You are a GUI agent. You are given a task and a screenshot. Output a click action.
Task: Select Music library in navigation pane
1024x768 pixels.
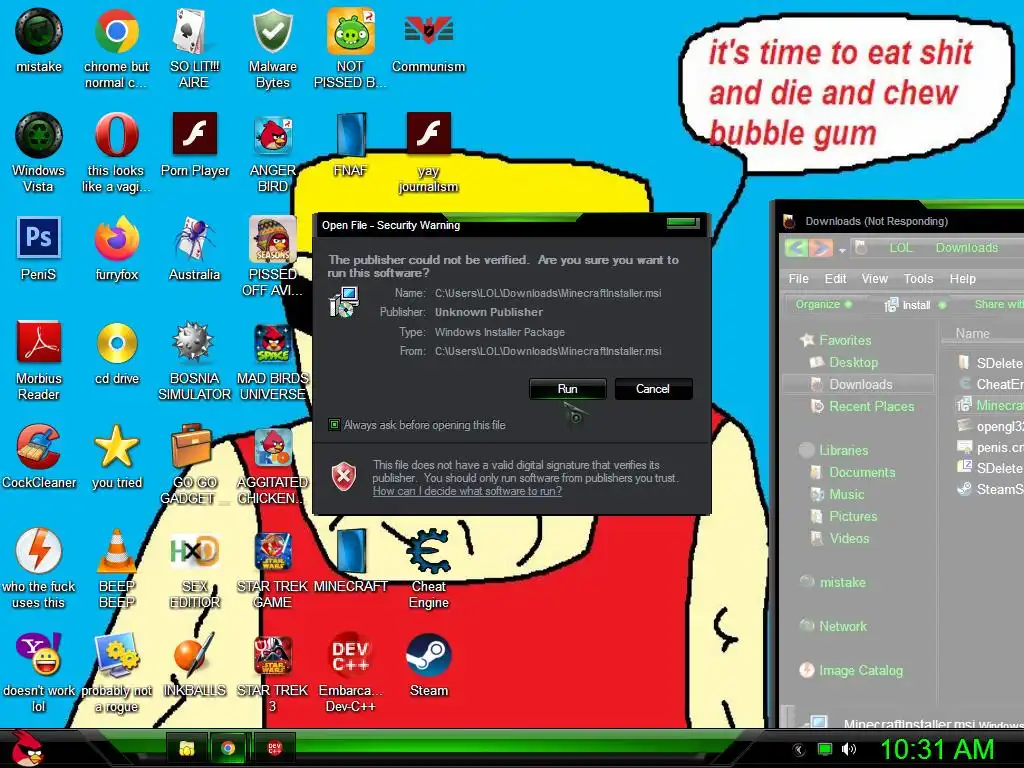tap(837, 494)
